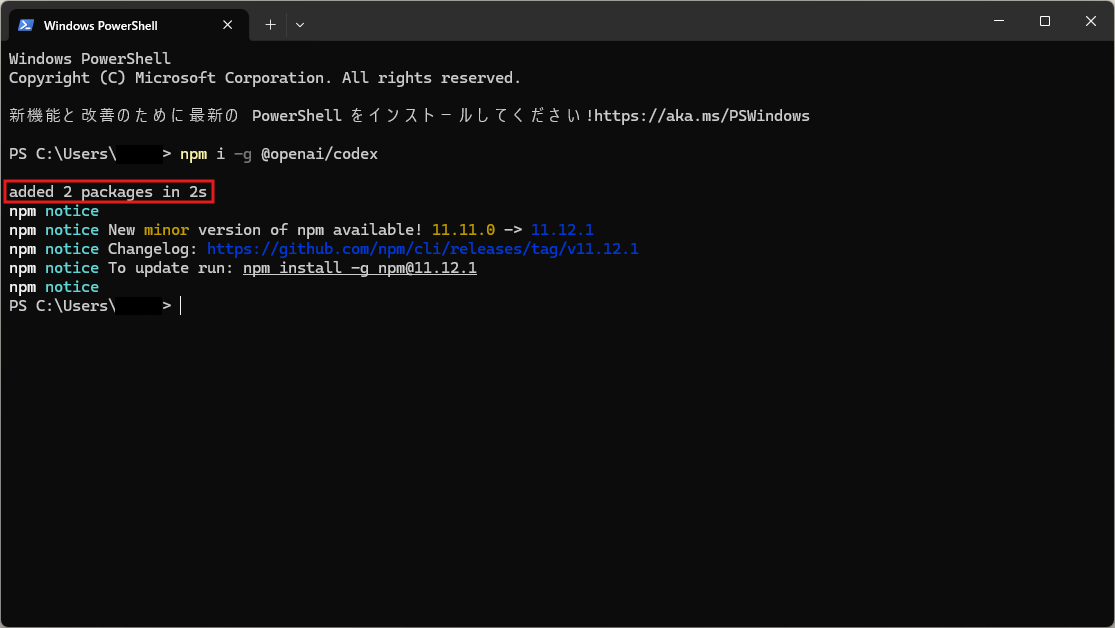Screen dimensions: 1115x628
Task: Open the aka.ms/PSWindows link
Action: pos(702,116)
